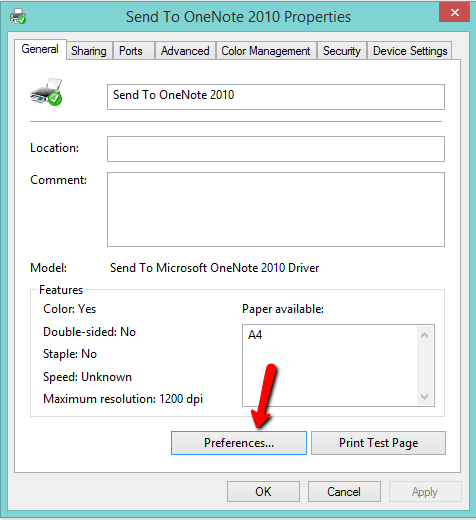Open the Sharing tab
The height and width of the screenshot is (520, 476).
click(89, 51)
